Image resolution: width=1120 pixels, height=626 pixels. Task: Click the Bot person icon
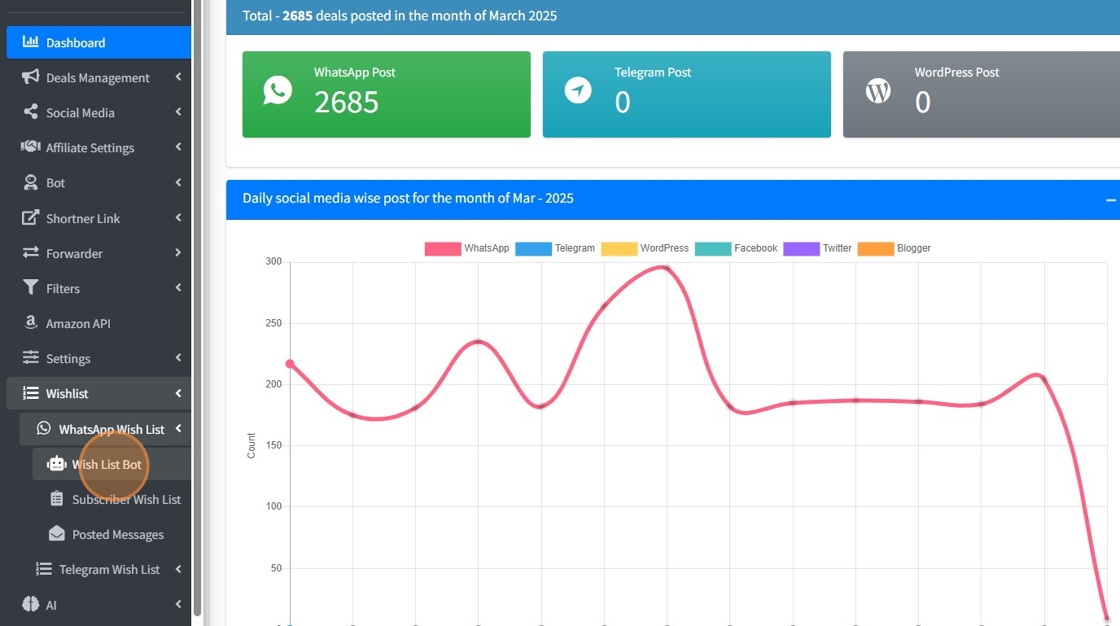[x=30, y=182]
